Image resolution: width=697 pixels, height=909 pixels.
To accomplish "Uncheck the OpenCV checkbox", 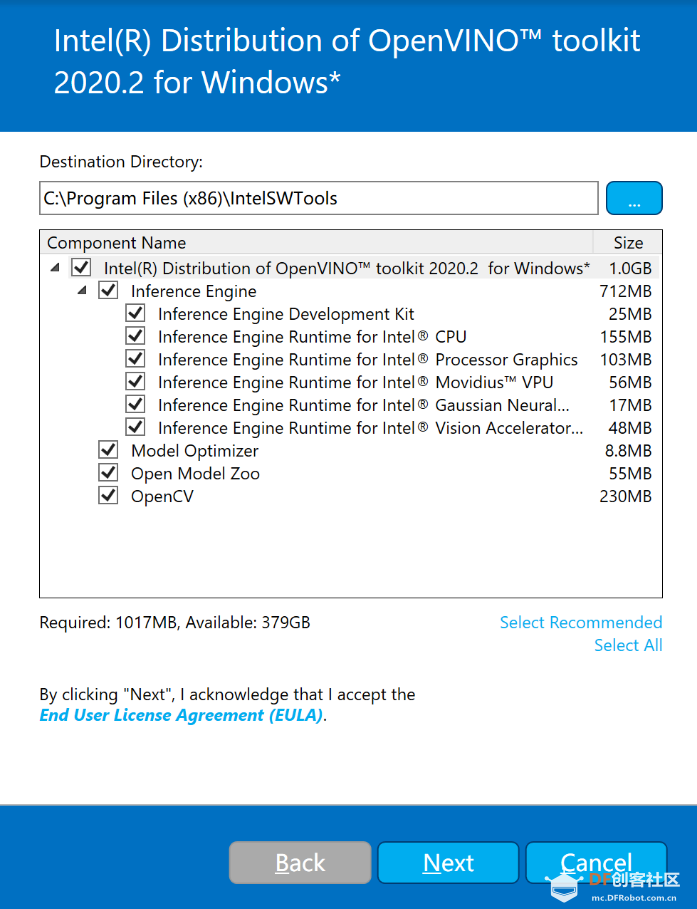I will pyautogui.click(x=108, y=496).
